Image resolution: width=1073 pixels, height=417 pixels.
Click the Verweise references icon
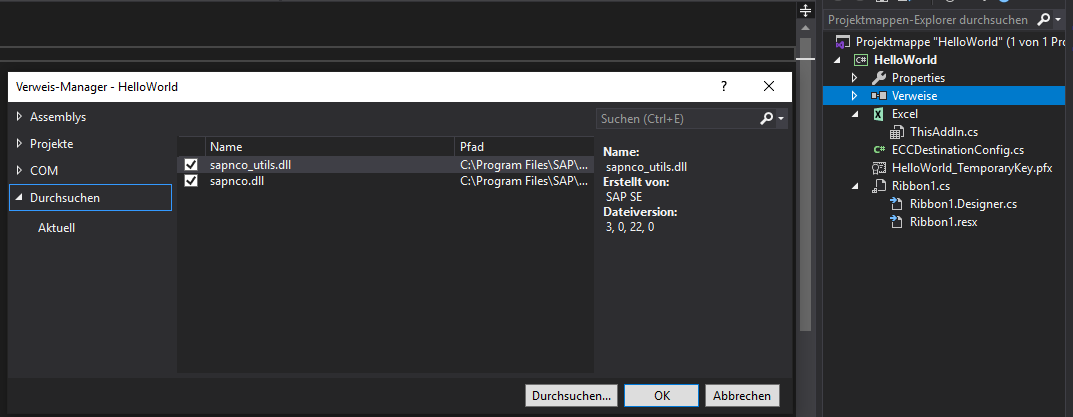click(x=879, y=96)
